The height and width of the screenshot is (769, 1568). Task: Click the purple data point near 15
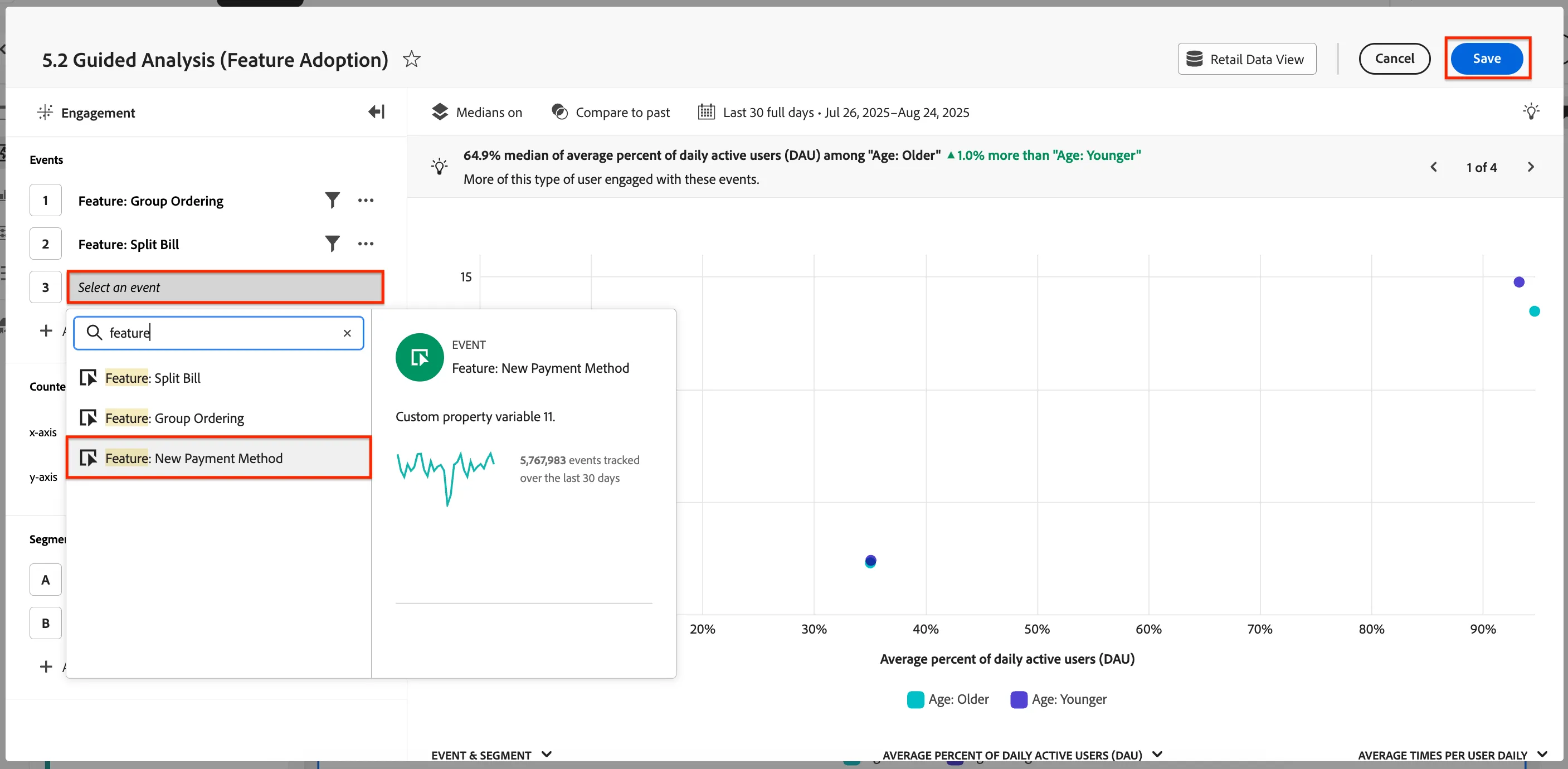pyautogui.click(x=1519, y=282)
